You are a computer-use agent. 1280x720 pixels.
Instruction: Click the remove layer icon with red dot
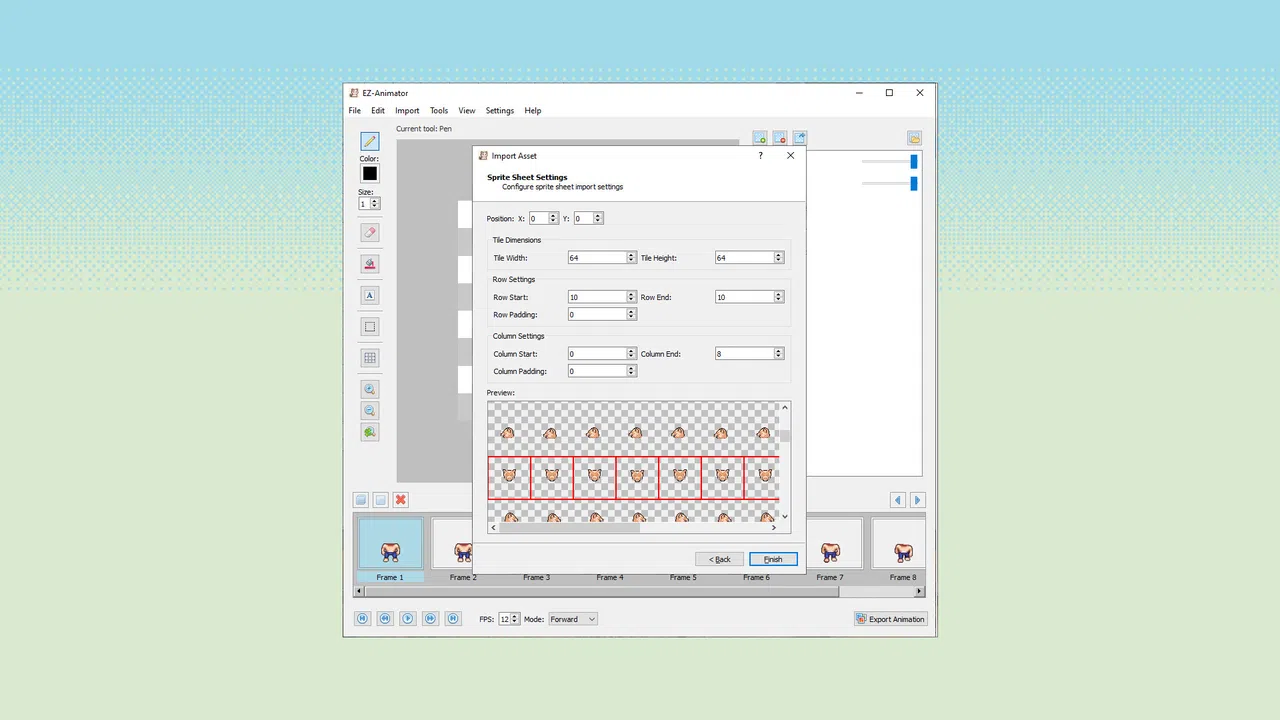pos(780,138)
